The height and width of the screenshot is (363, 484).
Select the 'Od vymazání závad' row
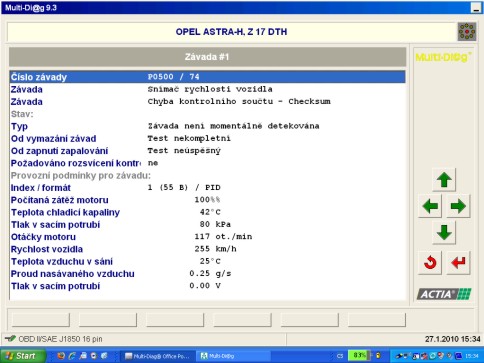pos(208,139)
